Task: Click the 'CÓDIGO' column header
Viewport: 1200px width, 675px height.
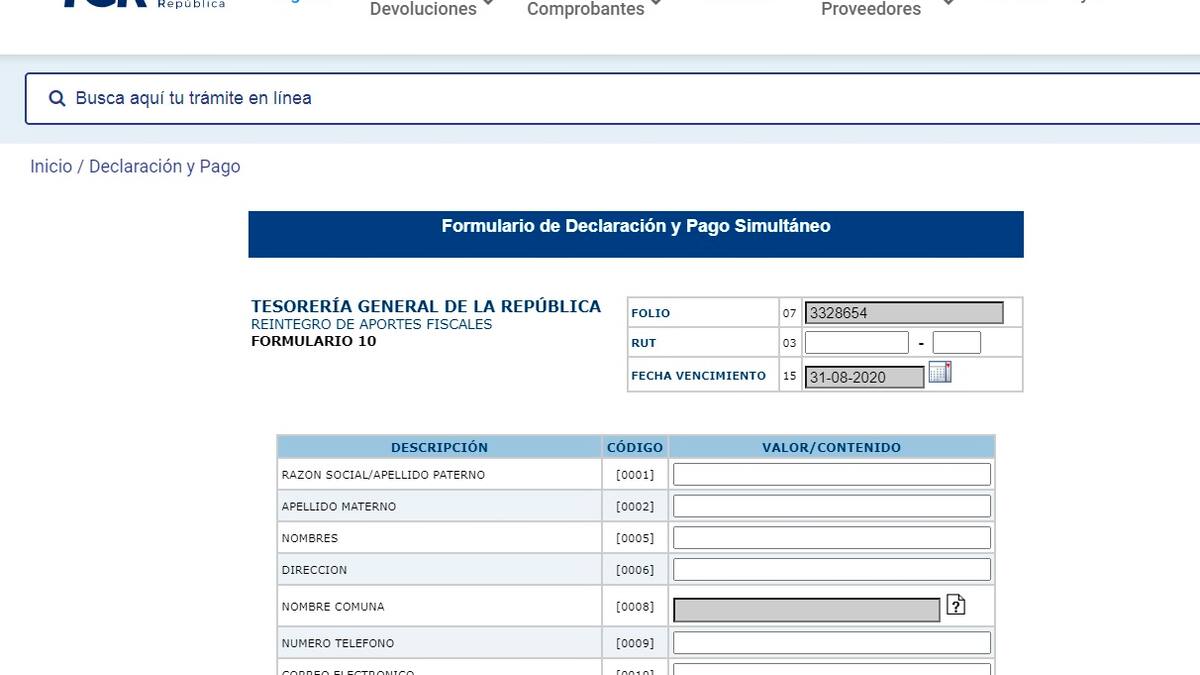Action: click(635, 447)
